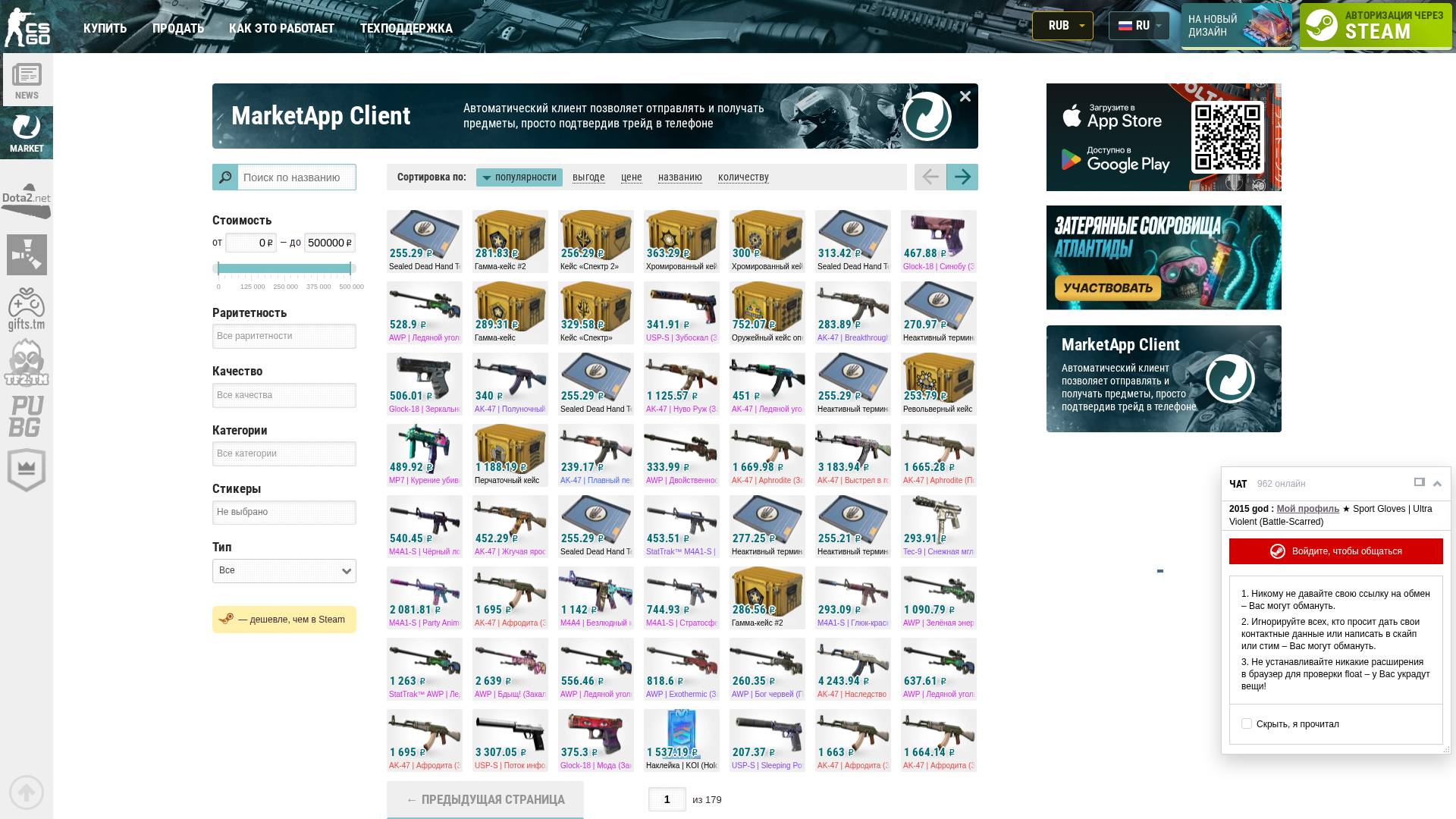Switch to the new design banner
This screenshot has width=1456, height=819.
click(1238, 26)
